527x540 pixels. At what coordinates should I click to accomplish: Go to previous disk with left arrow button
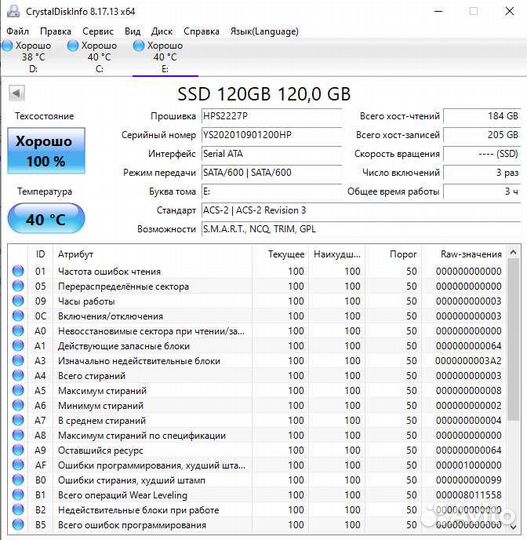17,93
